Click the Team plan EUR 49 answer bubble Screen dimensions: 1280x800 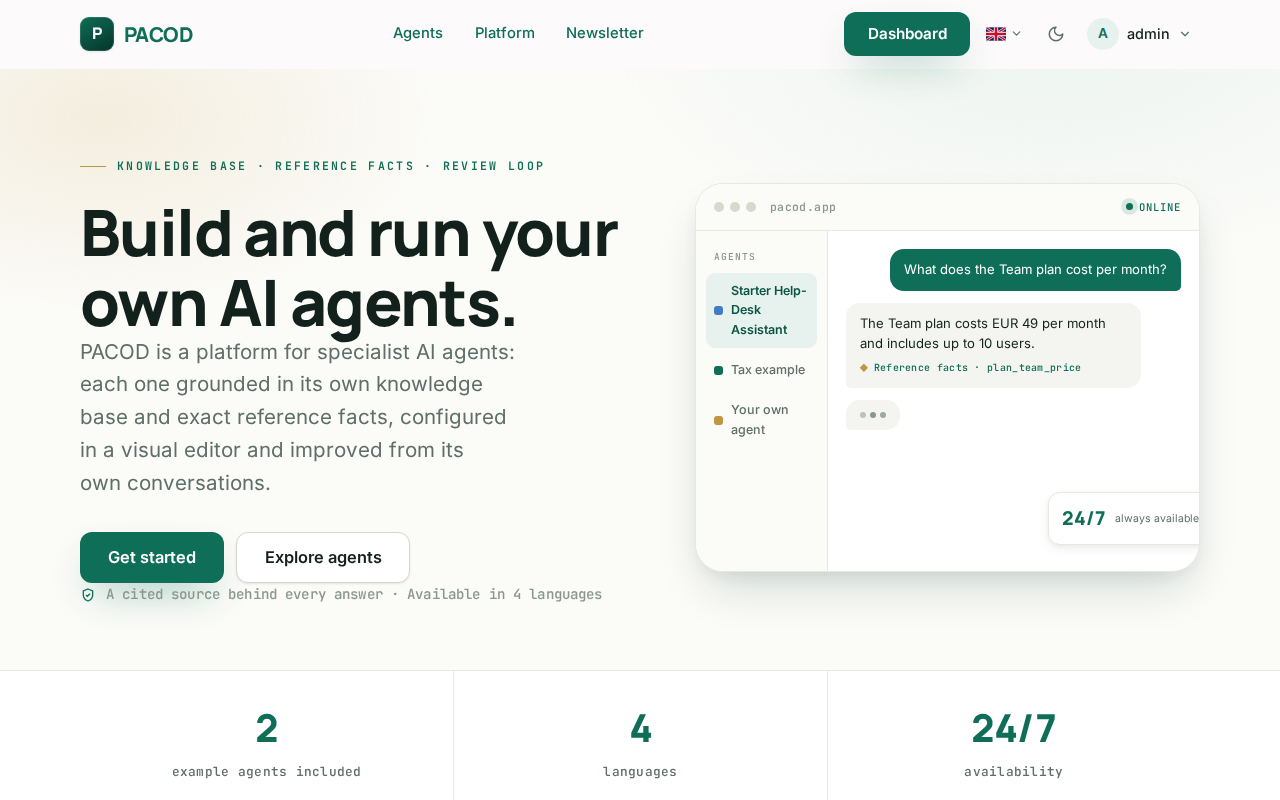tap(993, 345)
